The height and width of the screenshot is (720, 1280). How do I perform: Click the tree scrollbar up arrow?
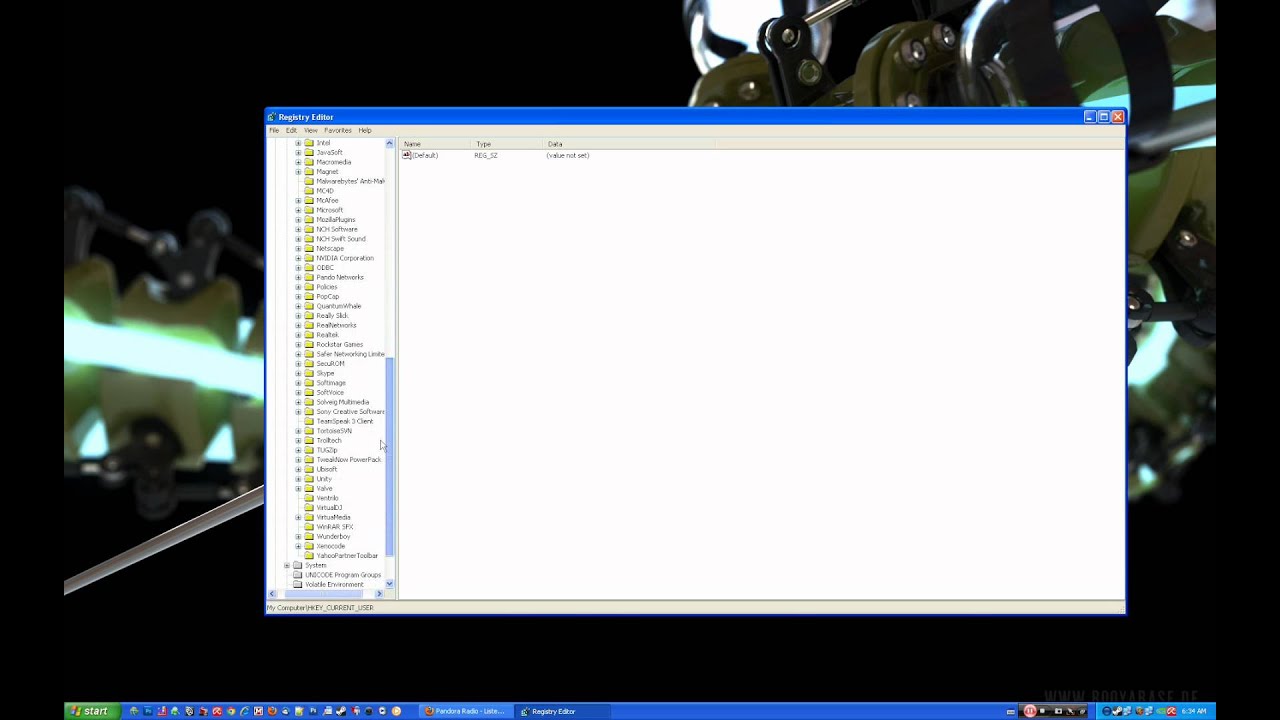point(390,144)
